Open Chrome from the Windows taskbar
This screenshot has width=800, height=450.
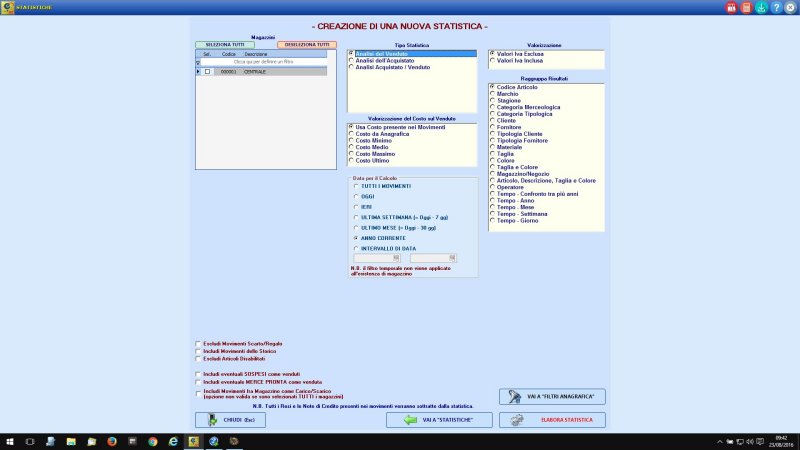pos(153,440)
